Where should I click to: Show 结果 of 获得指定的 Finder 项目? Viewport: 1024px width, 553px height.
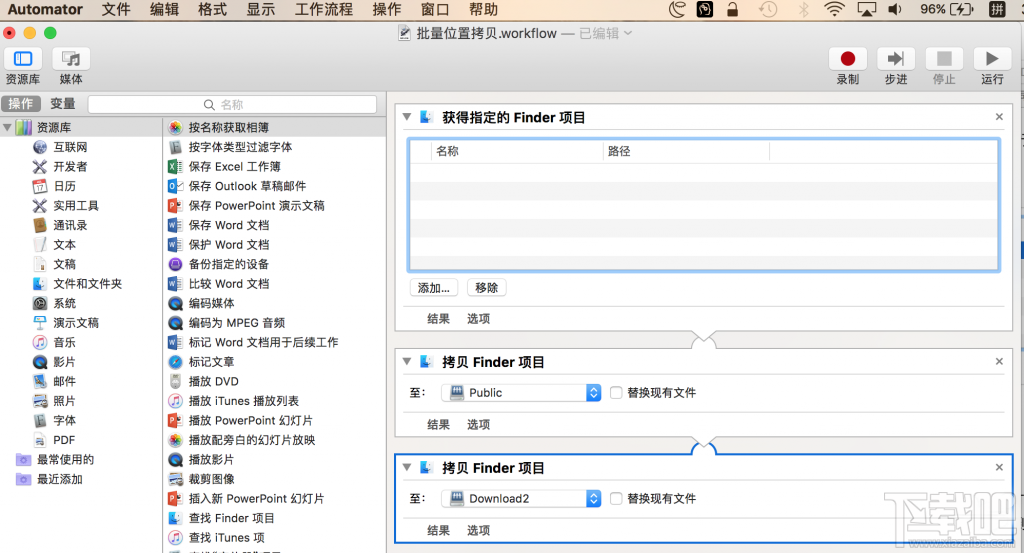pyautogui.click(x=438, y=319)
